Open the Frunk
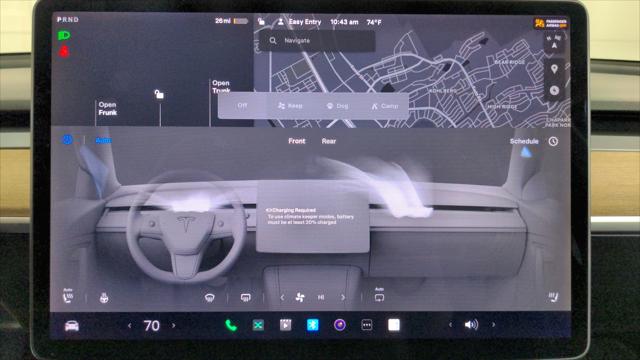Image resolution: width=640 pixels, height=360 pixels. [x=107, y=109]
